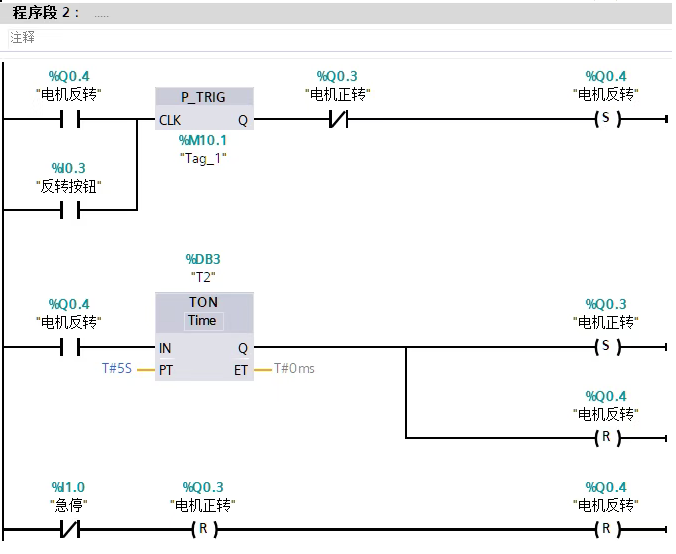This screenshot has height=554, width=676.
Task: Select the 反转按钮 %I0.3 contact
Action: point(70,211)
